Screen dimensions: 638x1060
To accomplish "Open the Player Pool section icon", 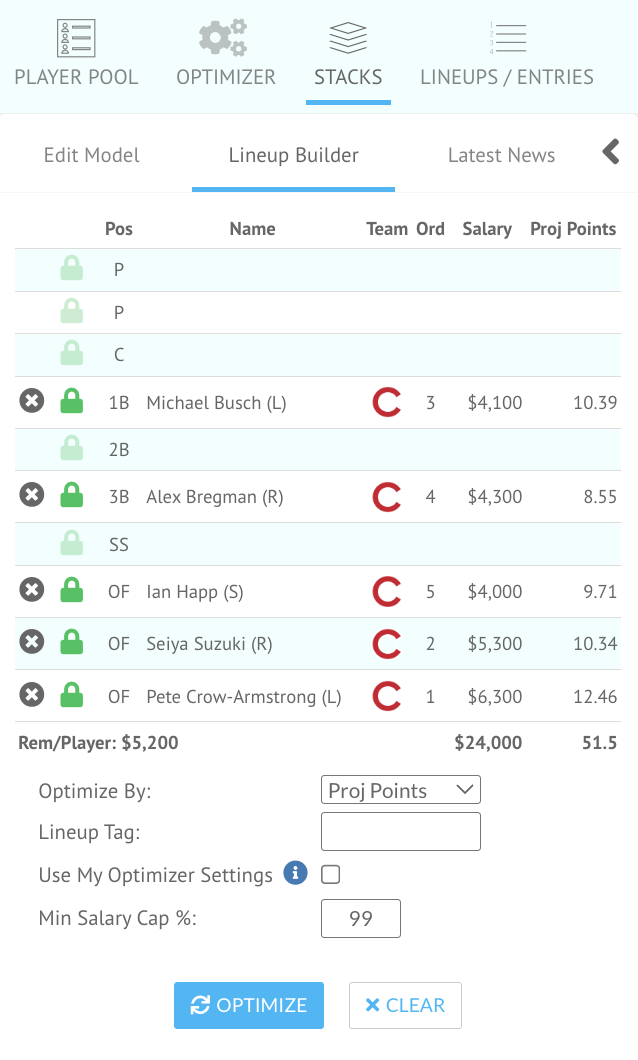I will (76, 39).
